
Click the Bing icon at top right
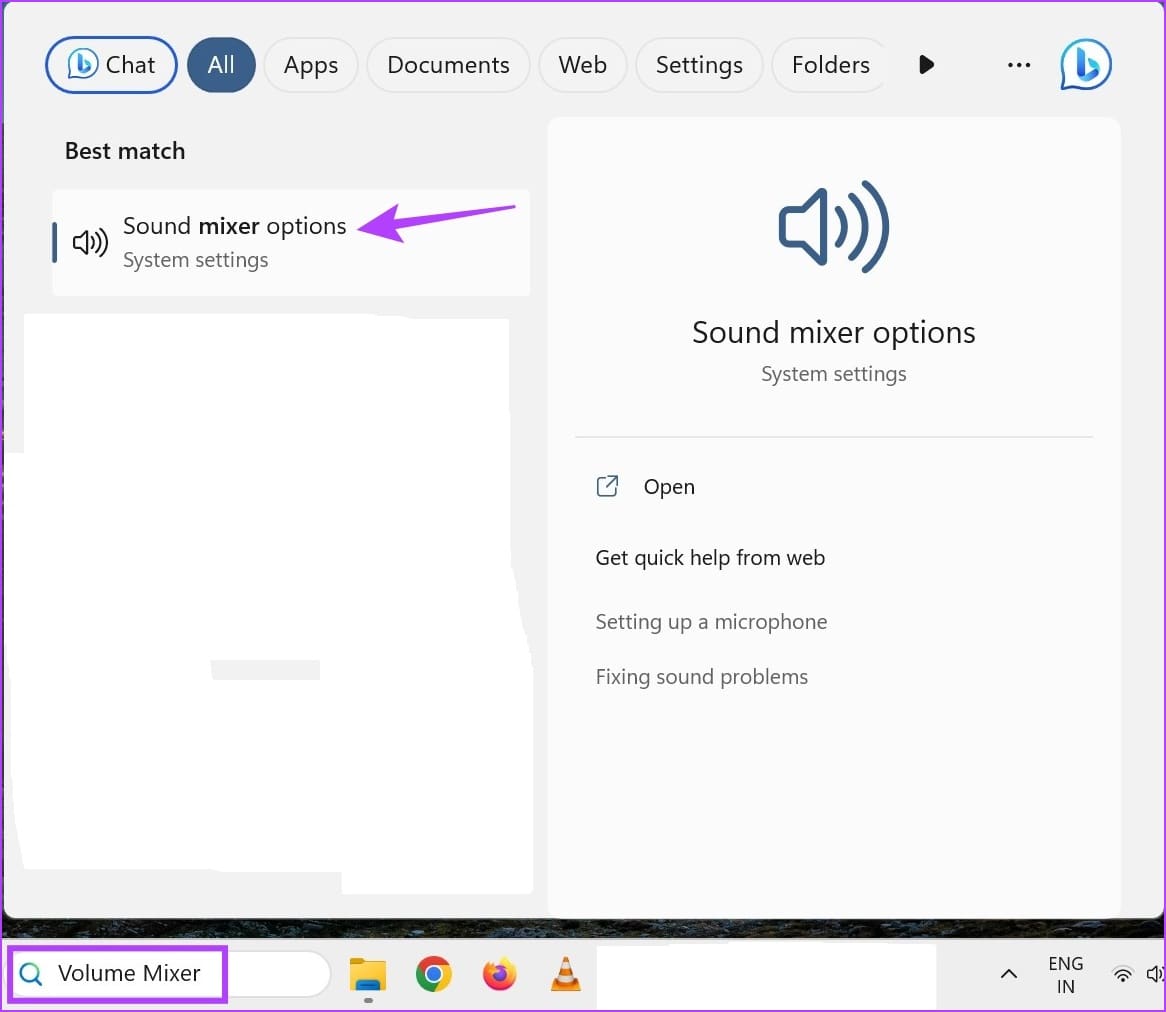click(x=1085, y=65)
